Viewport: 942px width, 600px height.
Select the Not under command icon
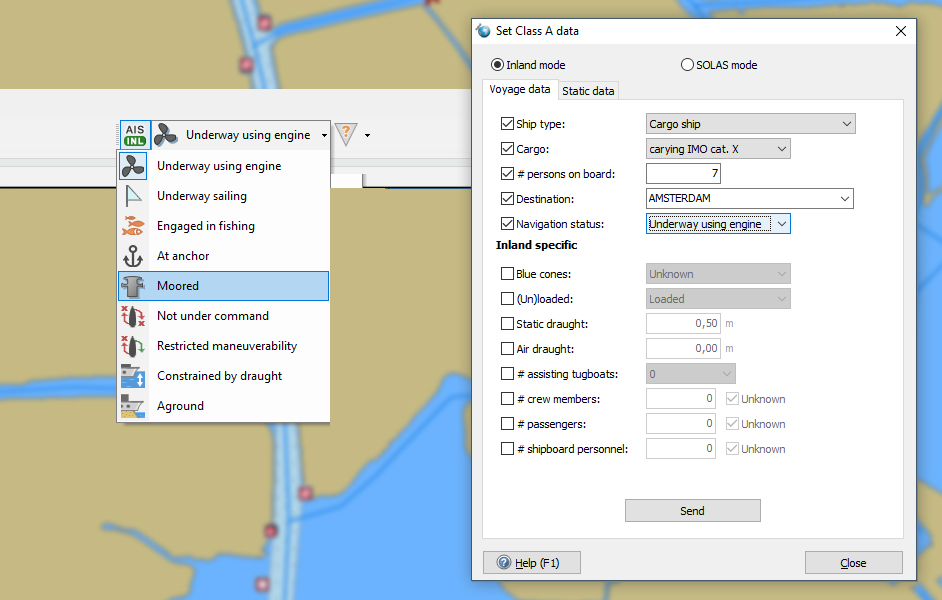[133, 316]
